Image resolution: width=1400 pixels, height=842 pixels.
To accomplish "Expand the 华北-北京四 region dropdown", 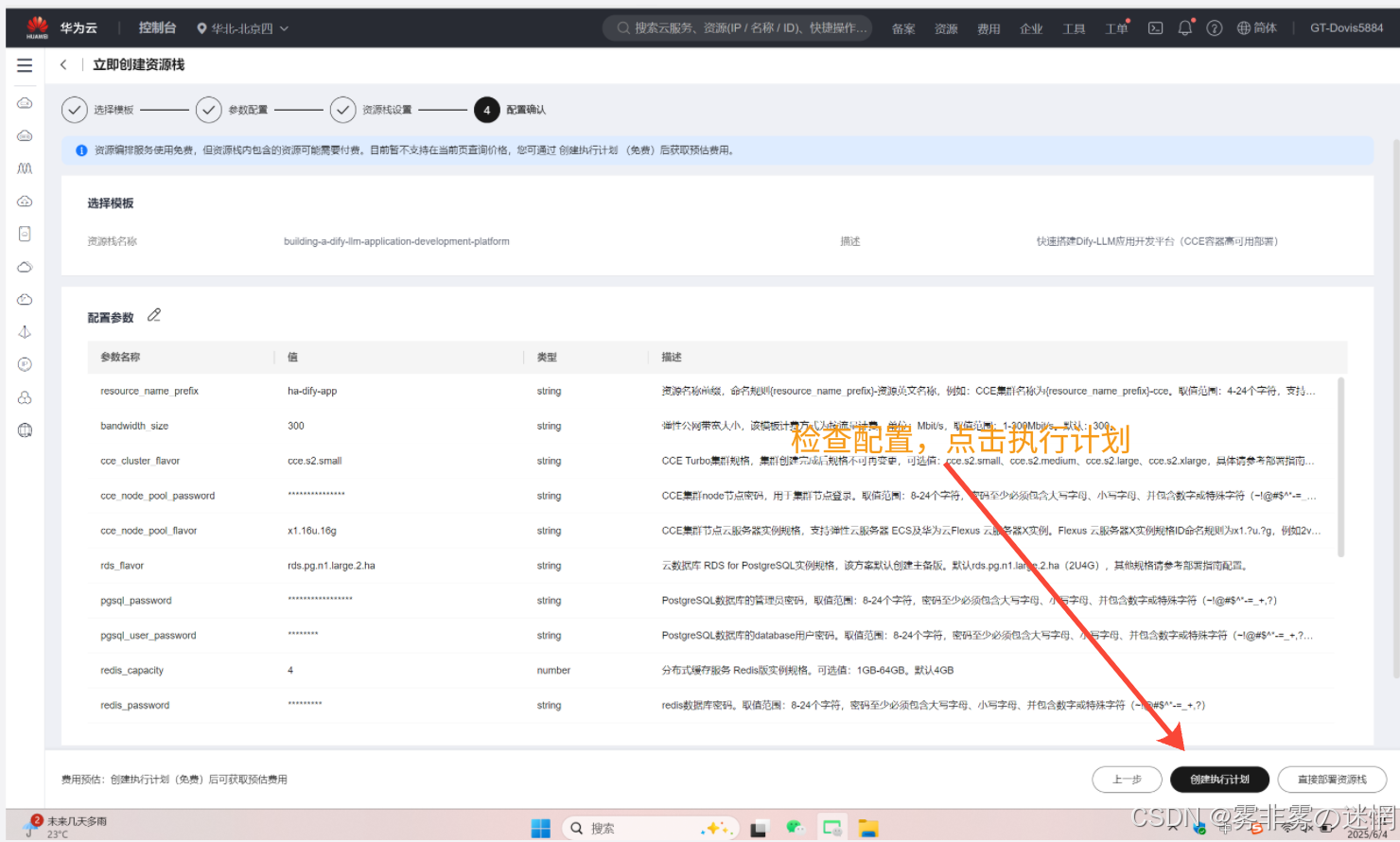I will [x=242, y=28].
